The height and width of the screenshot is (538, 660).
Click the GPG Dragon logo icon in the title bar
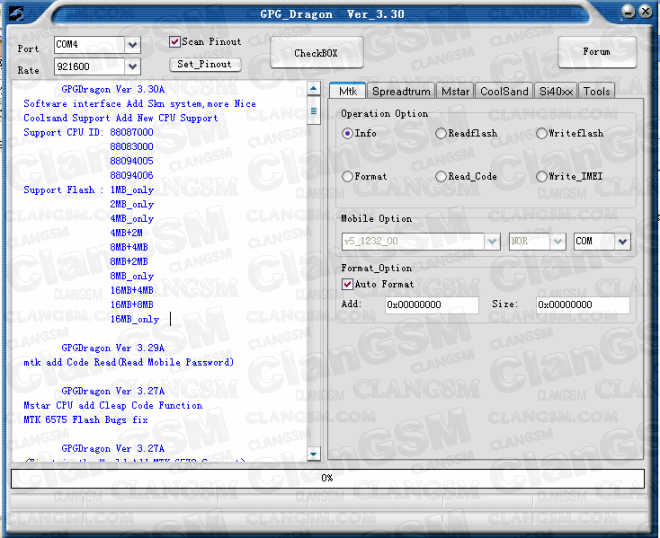point(16,13)
